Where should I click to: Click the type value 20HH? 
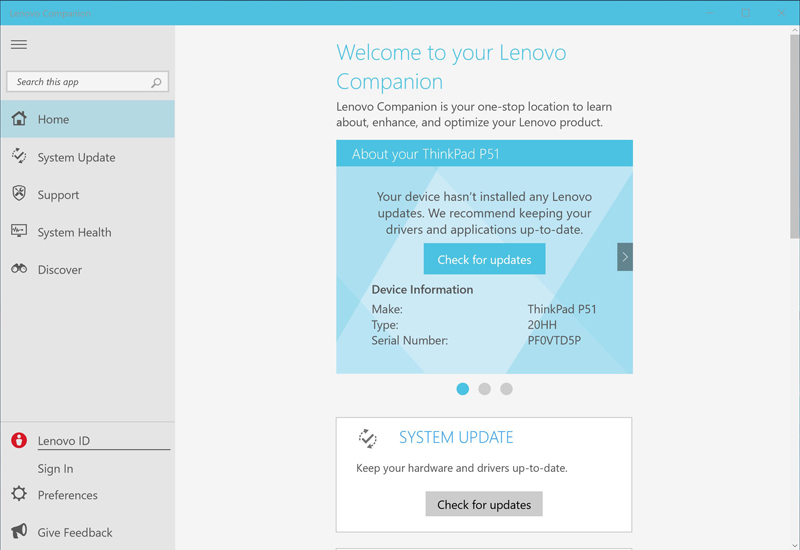pyautogui.click(x=542, y=324)
